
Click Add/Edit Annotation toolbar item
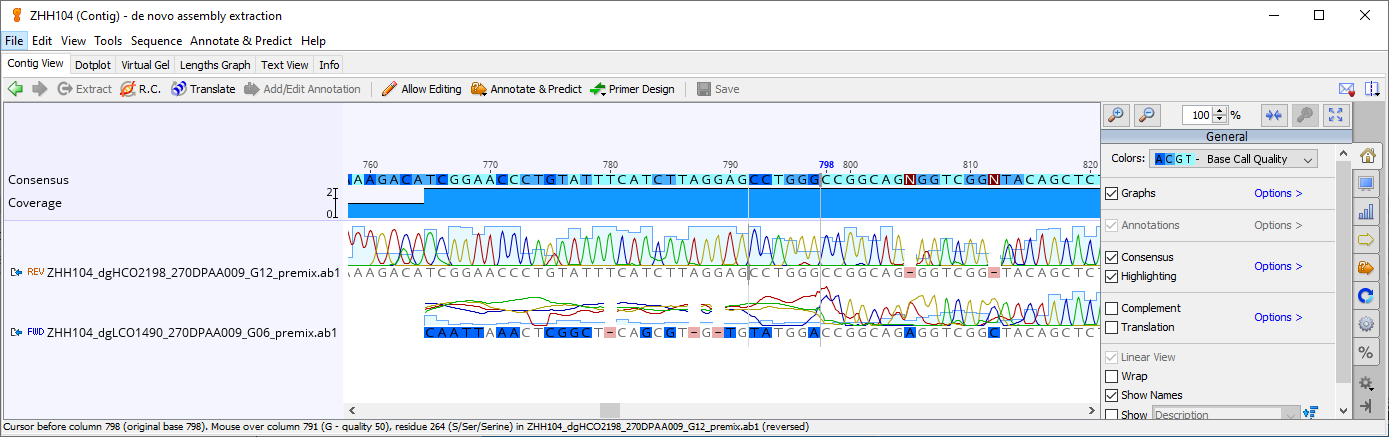pyautogui.click(x=302, y=89)
